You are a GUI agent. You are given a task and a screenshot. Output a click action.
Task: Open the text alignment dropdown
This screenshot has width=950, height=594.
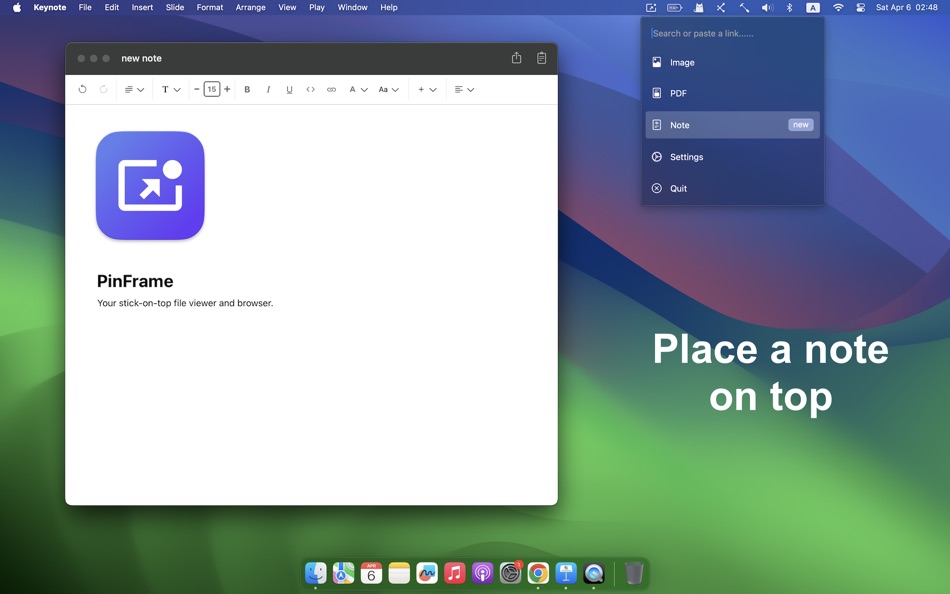click(464, 89)
